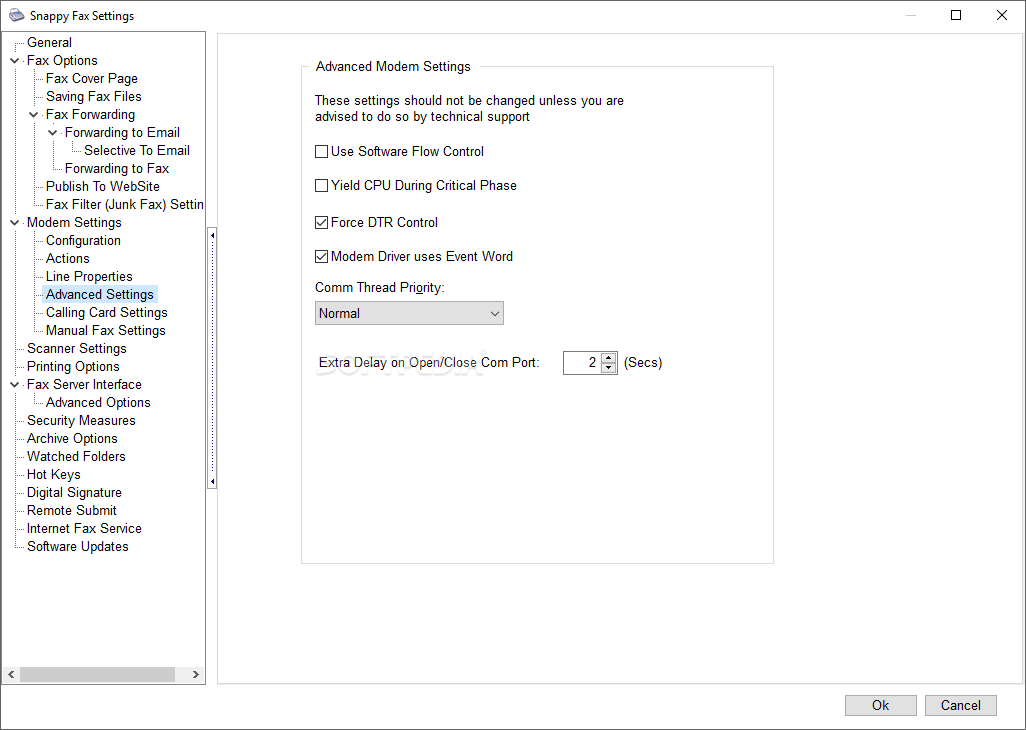This screenshot has width=1026, height=730.
Task: Open Remote Submit settings
Action: click(71, 510)
